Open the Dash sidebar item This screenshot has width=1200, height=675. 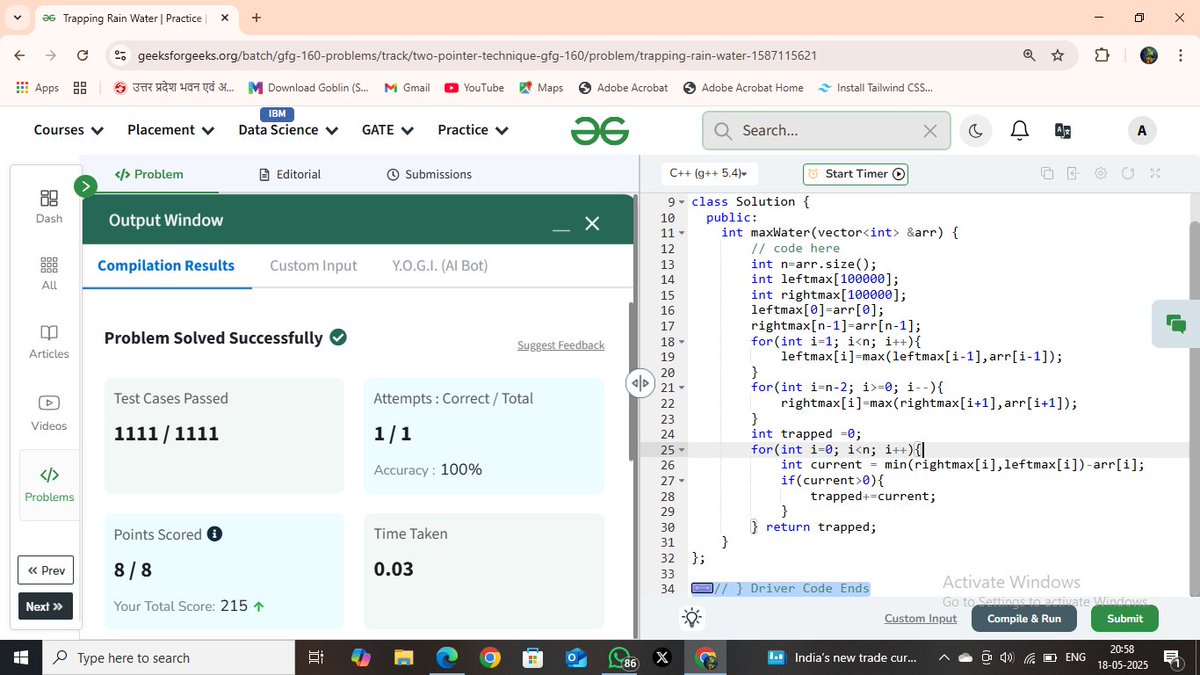49,207
